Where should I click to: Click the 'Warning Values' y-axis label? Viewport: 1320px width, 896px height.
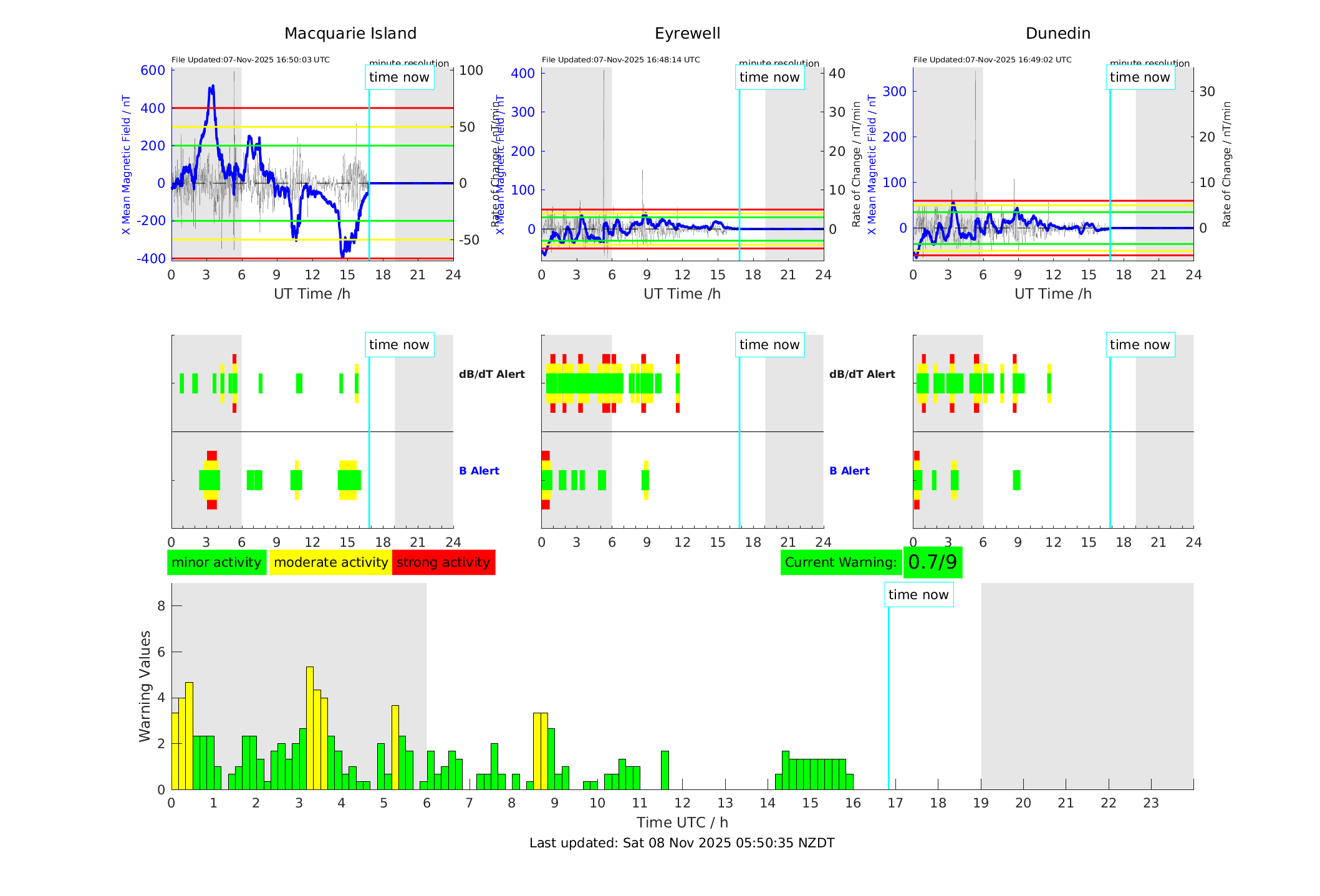click(x=145, y=686)
